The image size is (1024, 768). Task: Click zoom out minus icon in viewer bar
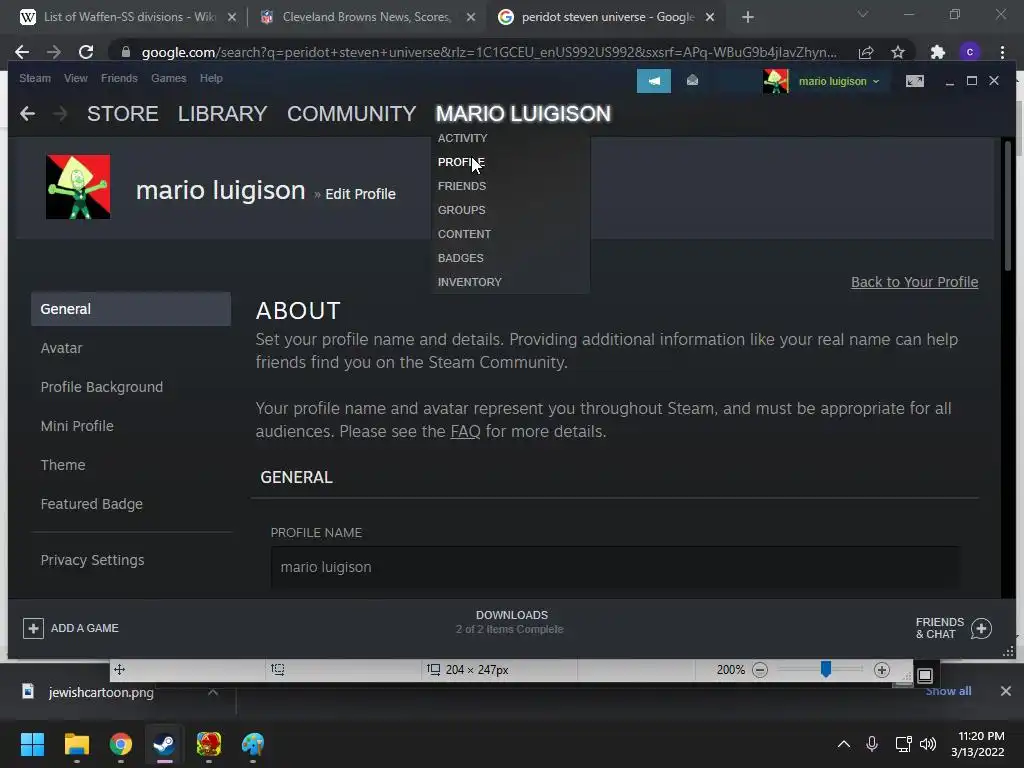click(x=760, y=670)
